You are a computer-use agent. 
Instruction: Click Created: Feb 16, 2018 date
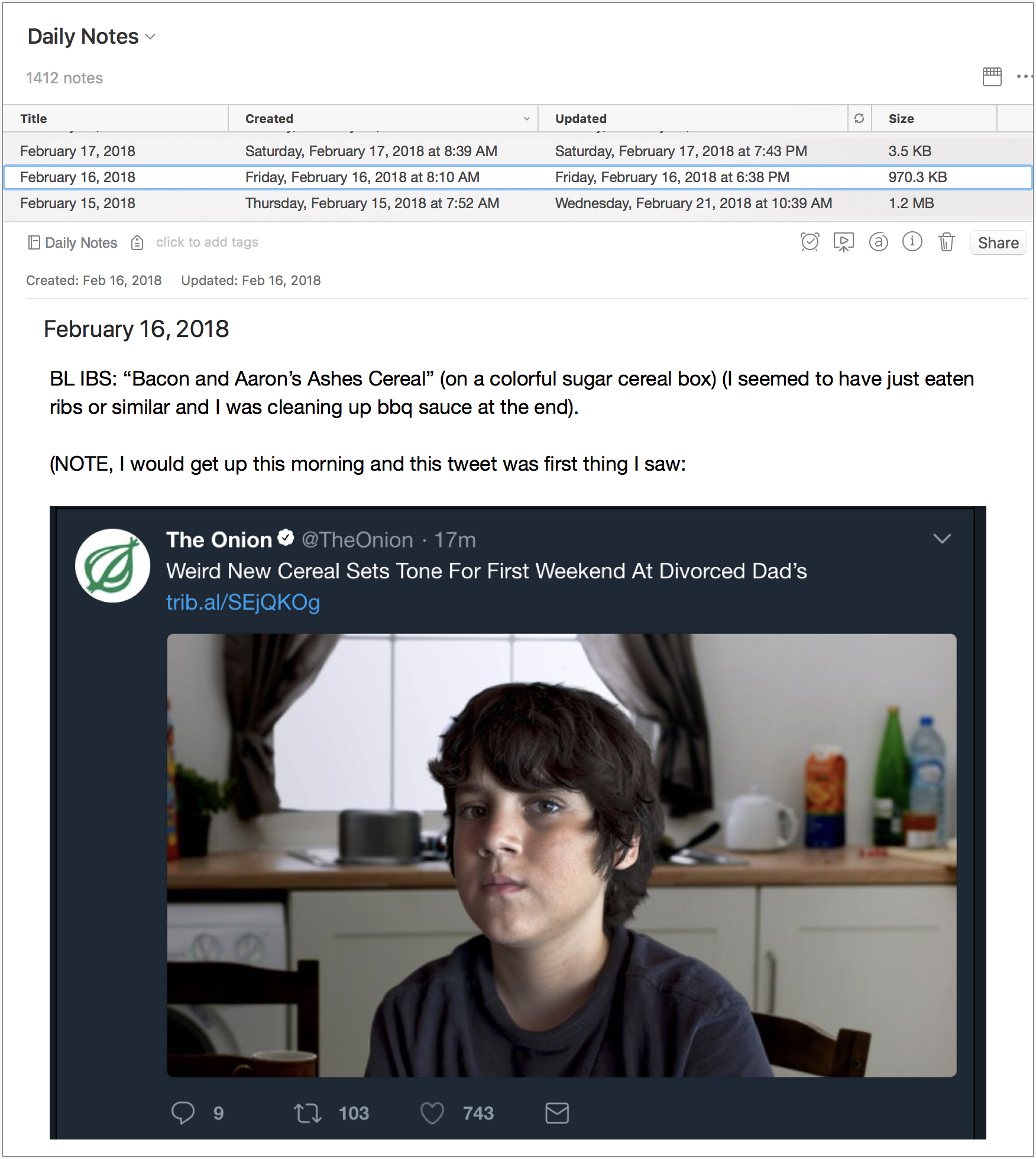point(93,280)
